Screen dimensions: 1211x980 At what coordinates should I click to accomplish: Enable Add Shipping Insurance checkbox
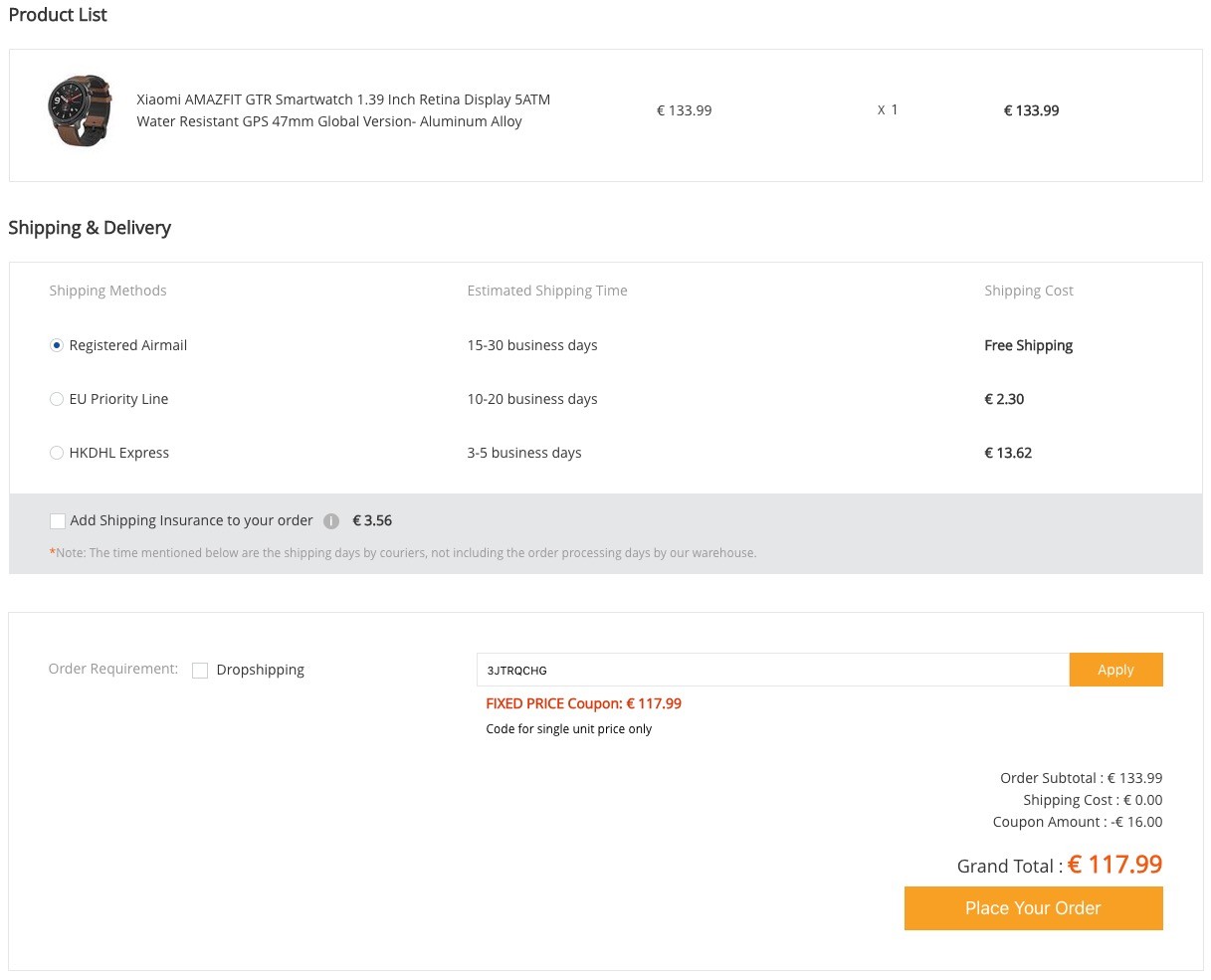pos(58,521)
